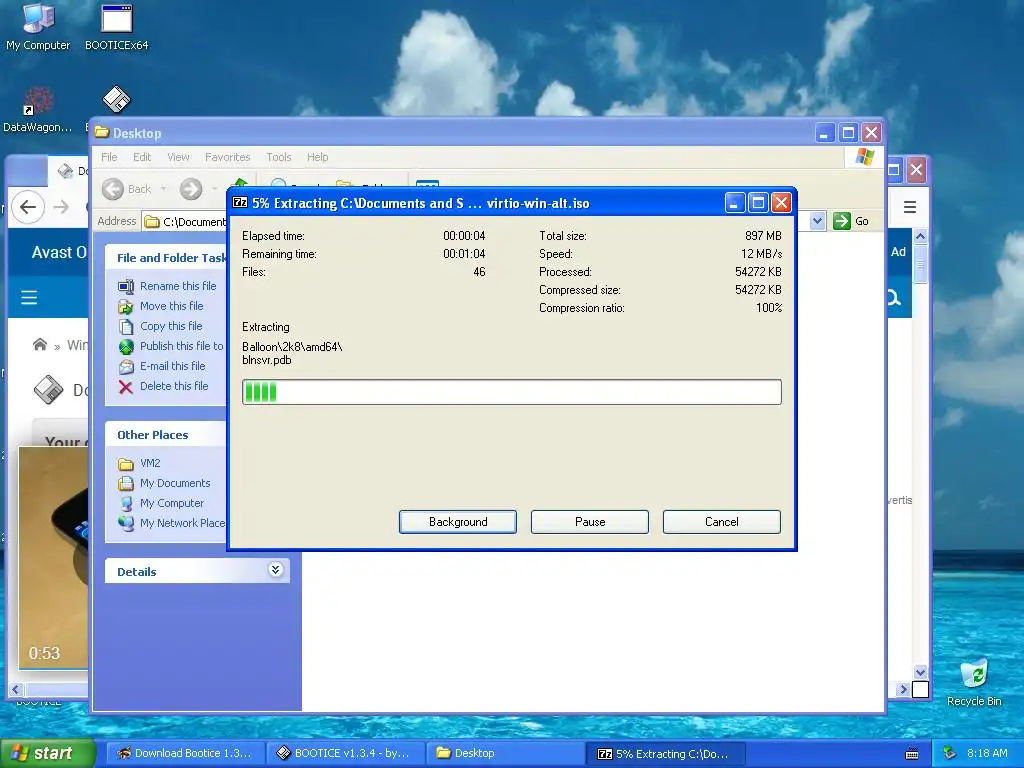1024x768 pixels.
Task: Click the My Documents folder icon
Action: tap(125, 483)
